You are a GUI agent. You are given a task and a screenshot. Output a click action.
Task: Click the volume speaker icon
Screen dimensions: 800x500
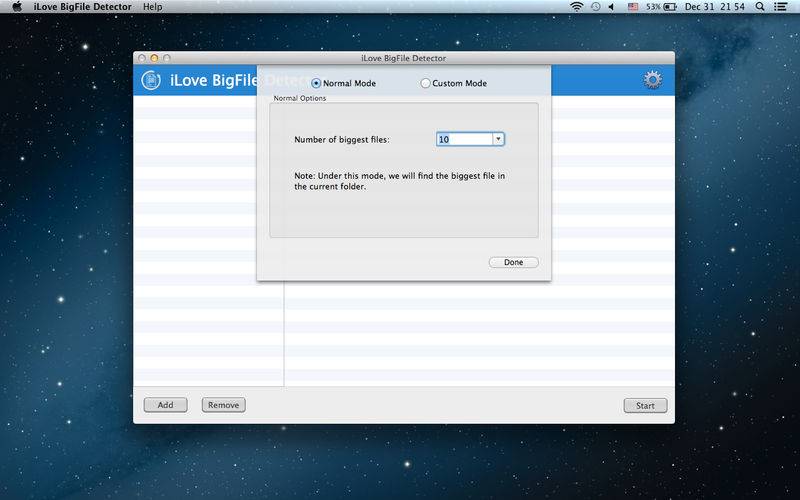pos(611,7)
